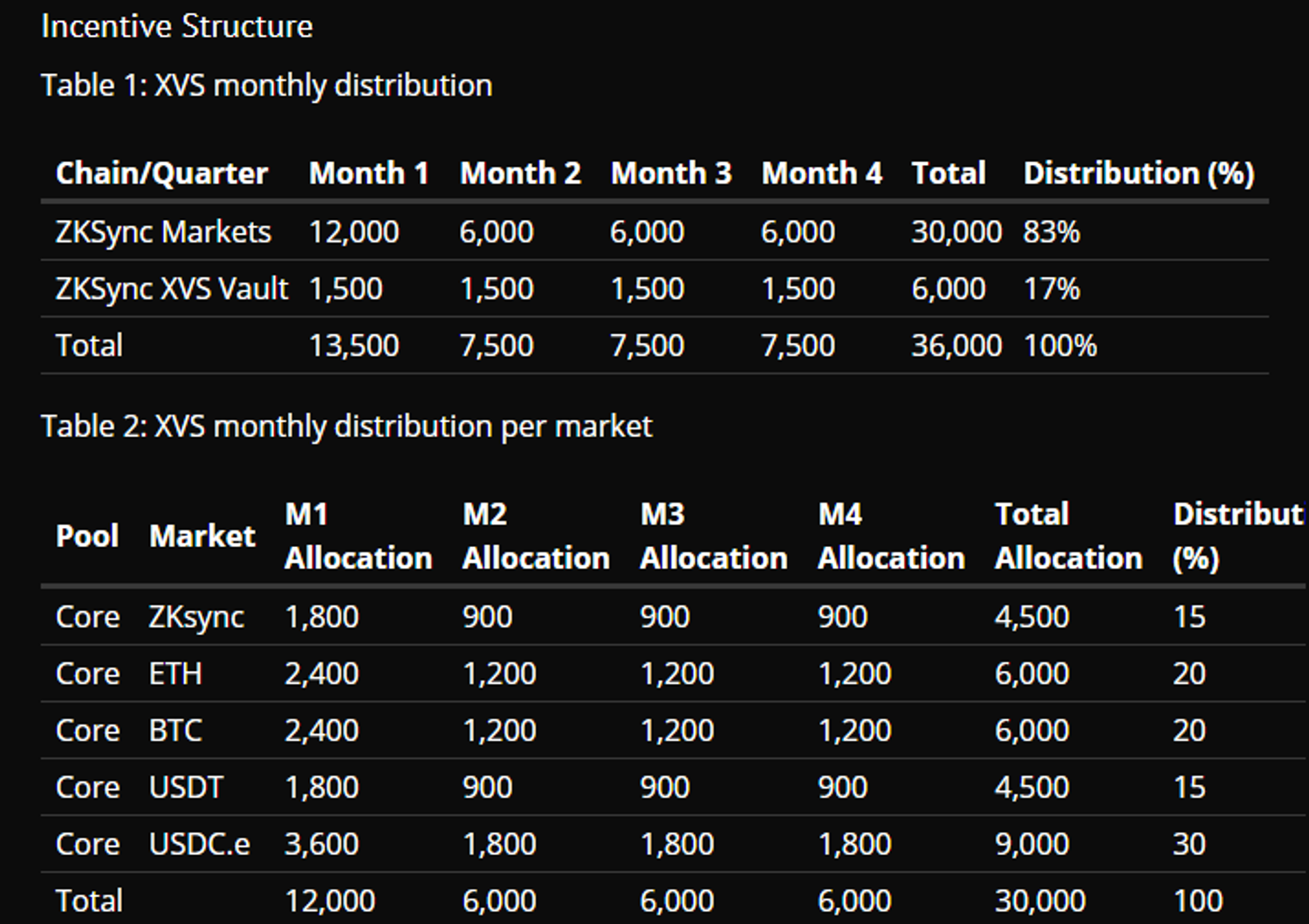The height and width of the screenshot is (924, 1309).
Task: Select the Chain/Quarter column header
Action: pyautogui.click(x=161, y=174)
